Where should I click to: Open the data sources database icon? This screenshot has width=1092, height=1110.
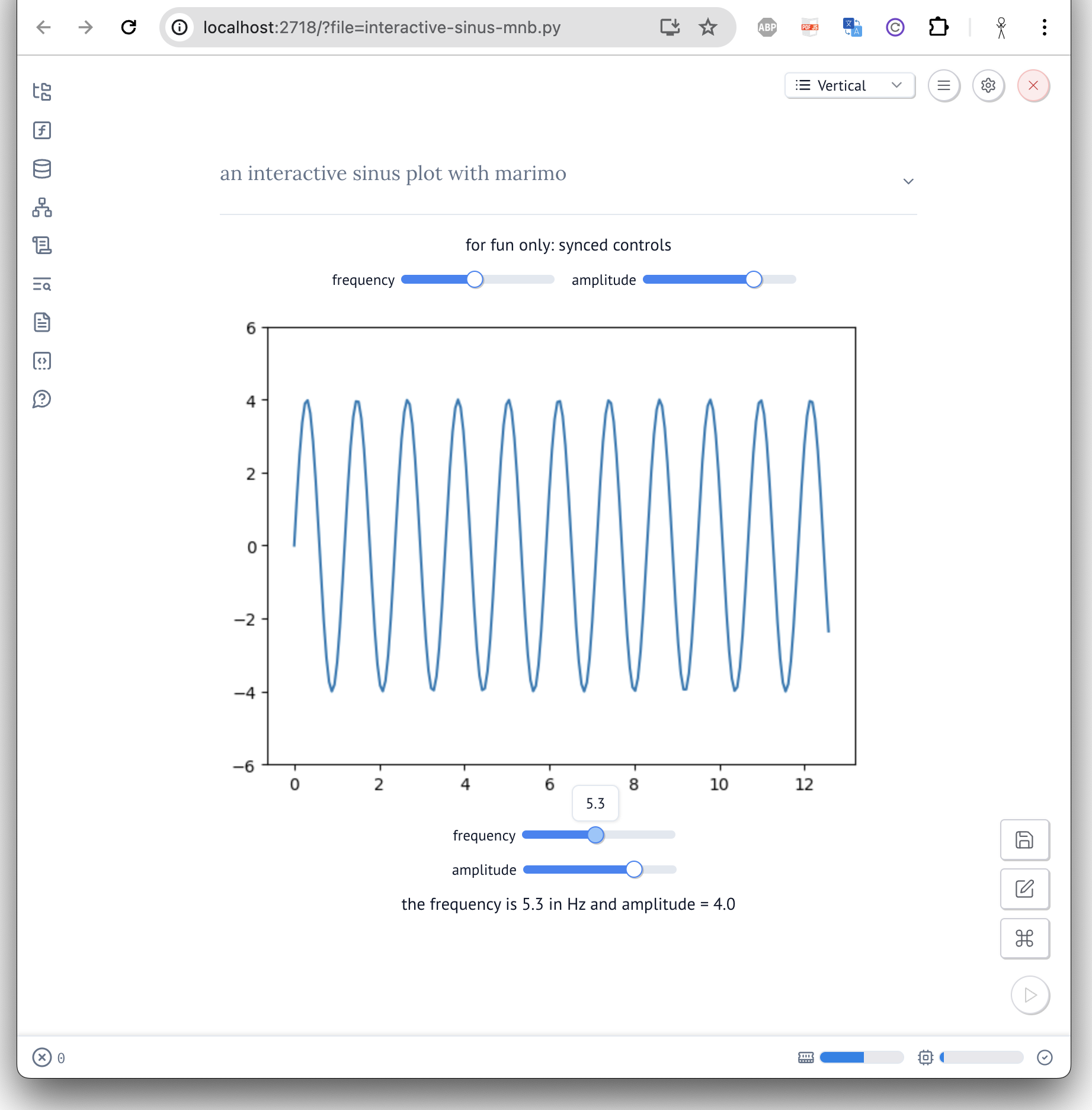42,169
